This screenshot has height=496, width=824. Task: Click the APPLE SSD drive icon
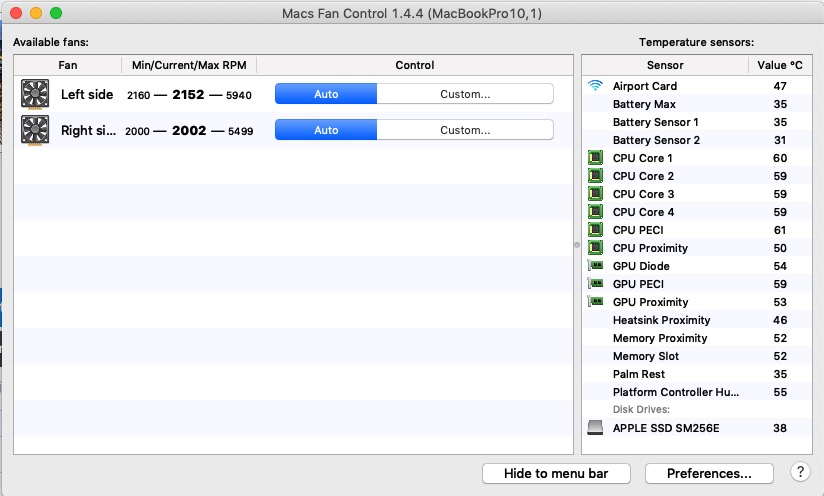pos(595,427)
